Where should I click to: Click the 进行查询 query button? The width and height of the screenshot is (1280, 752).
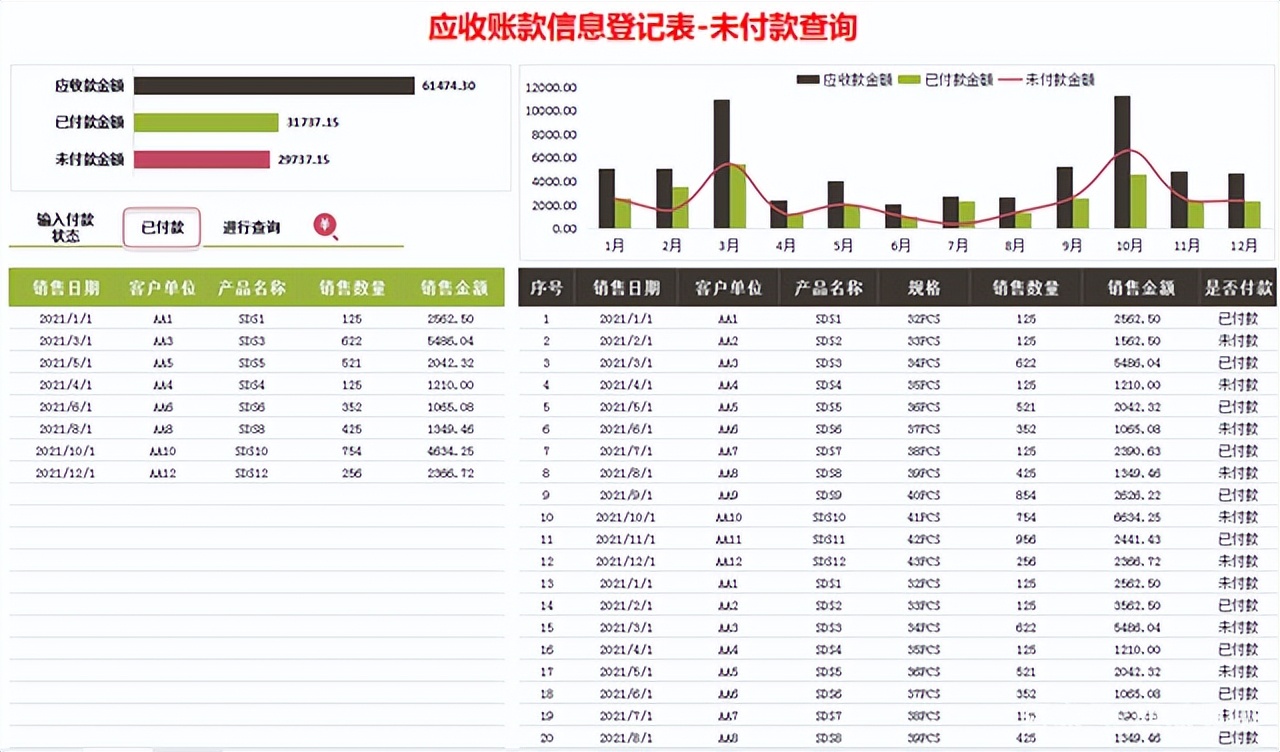251,228
